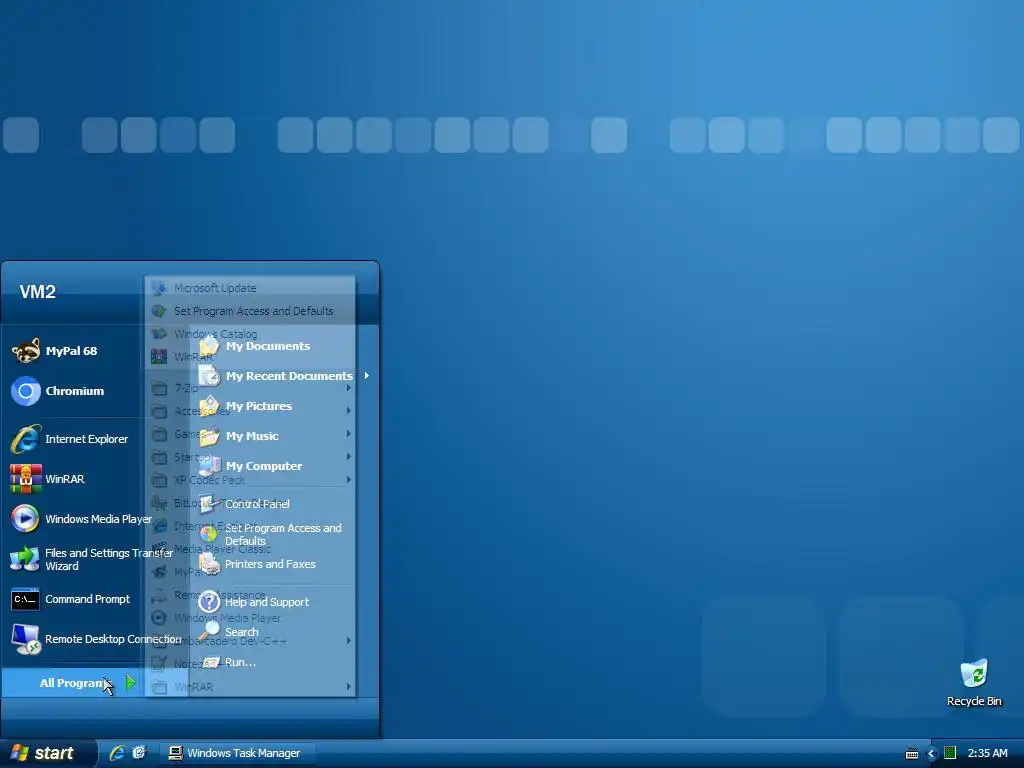Open the Run... dialog icon
The height and width of the screenshot is (768, 1024).
(x=210, y=662)
